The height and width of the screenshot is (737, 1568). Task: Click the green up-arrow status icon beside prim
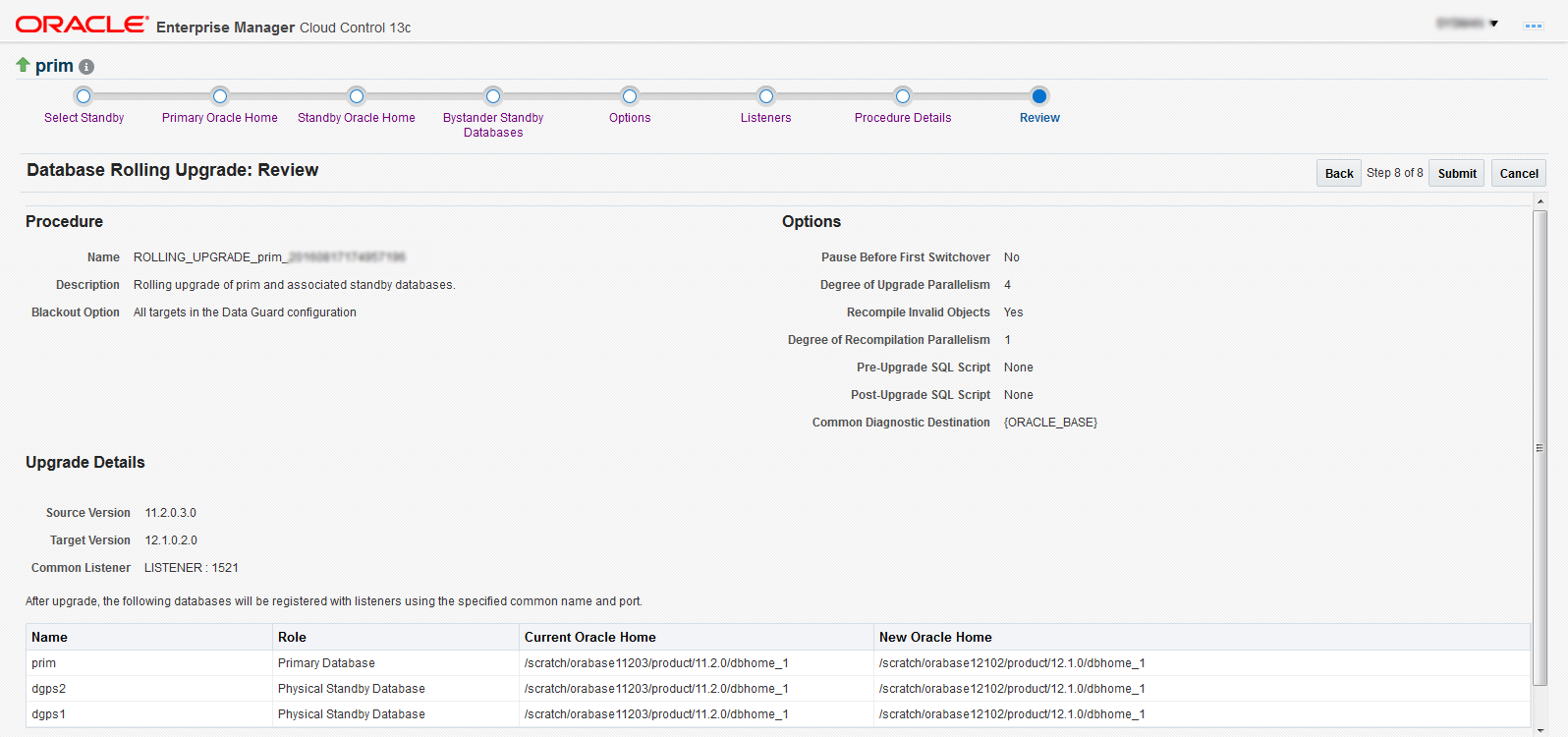(23, 65)
